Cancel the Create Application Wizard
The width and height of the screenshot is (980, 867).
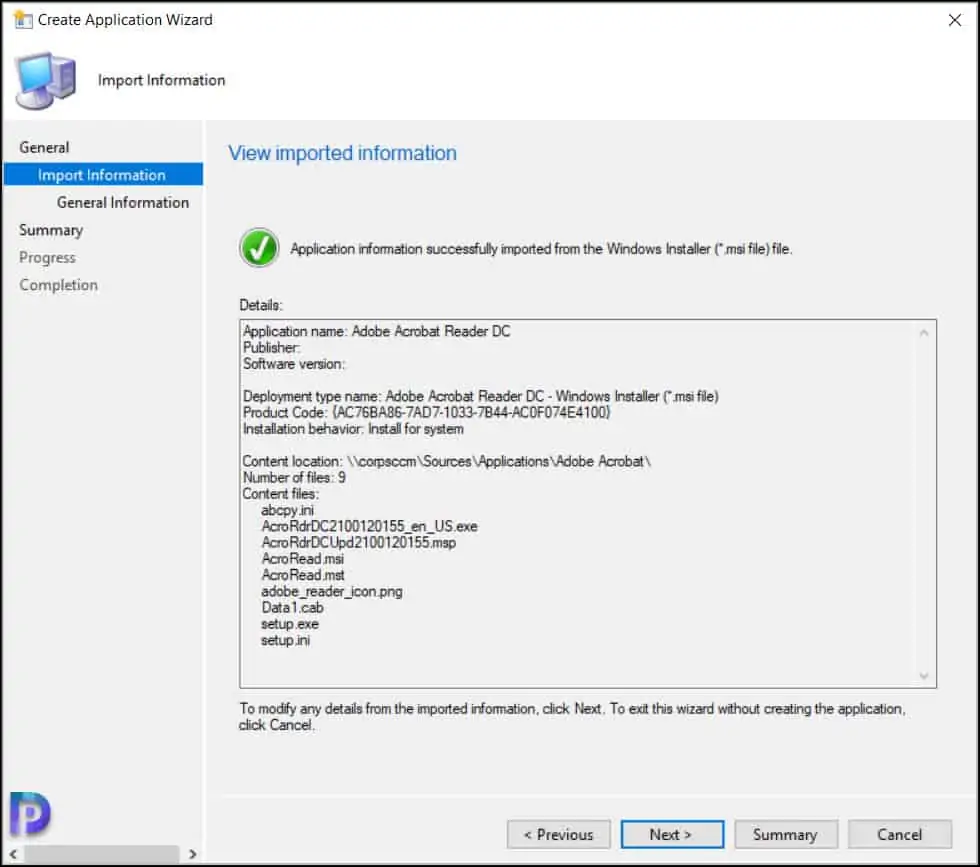(x=899, y=834)
